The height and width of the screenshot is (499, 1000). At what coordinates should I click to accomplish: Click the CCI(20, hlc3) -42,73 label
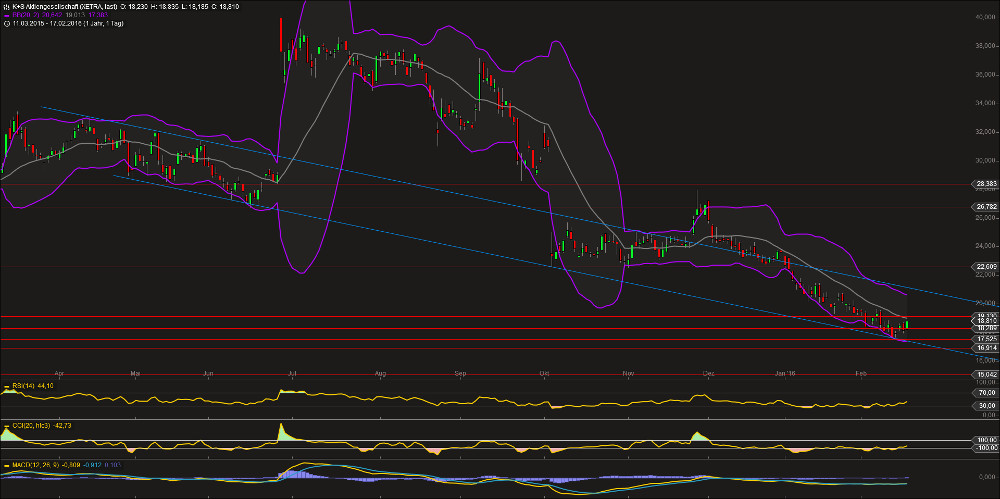(x=41, y=426)
